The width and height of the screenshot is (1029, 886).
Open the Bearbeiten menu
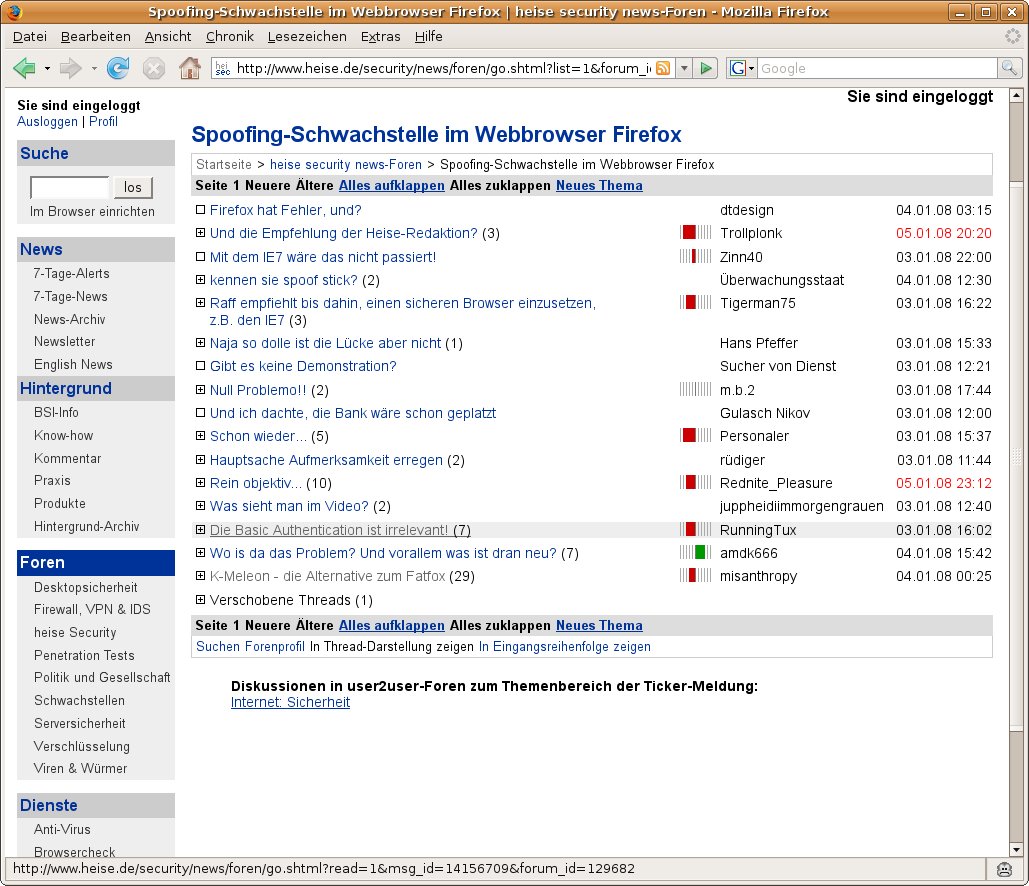point(96,37)
